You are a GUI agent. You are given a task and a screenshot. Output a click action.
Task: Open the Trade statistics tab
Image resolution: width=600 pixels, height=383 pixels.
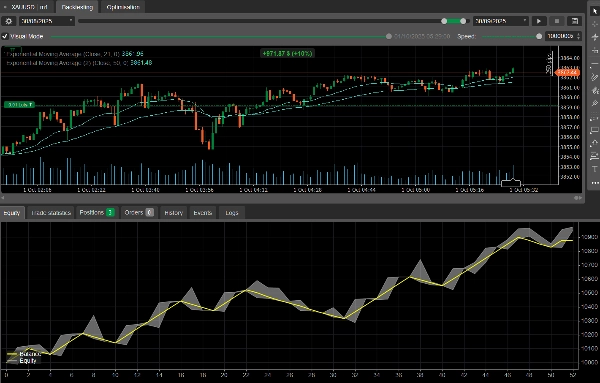tap(51, 213)
